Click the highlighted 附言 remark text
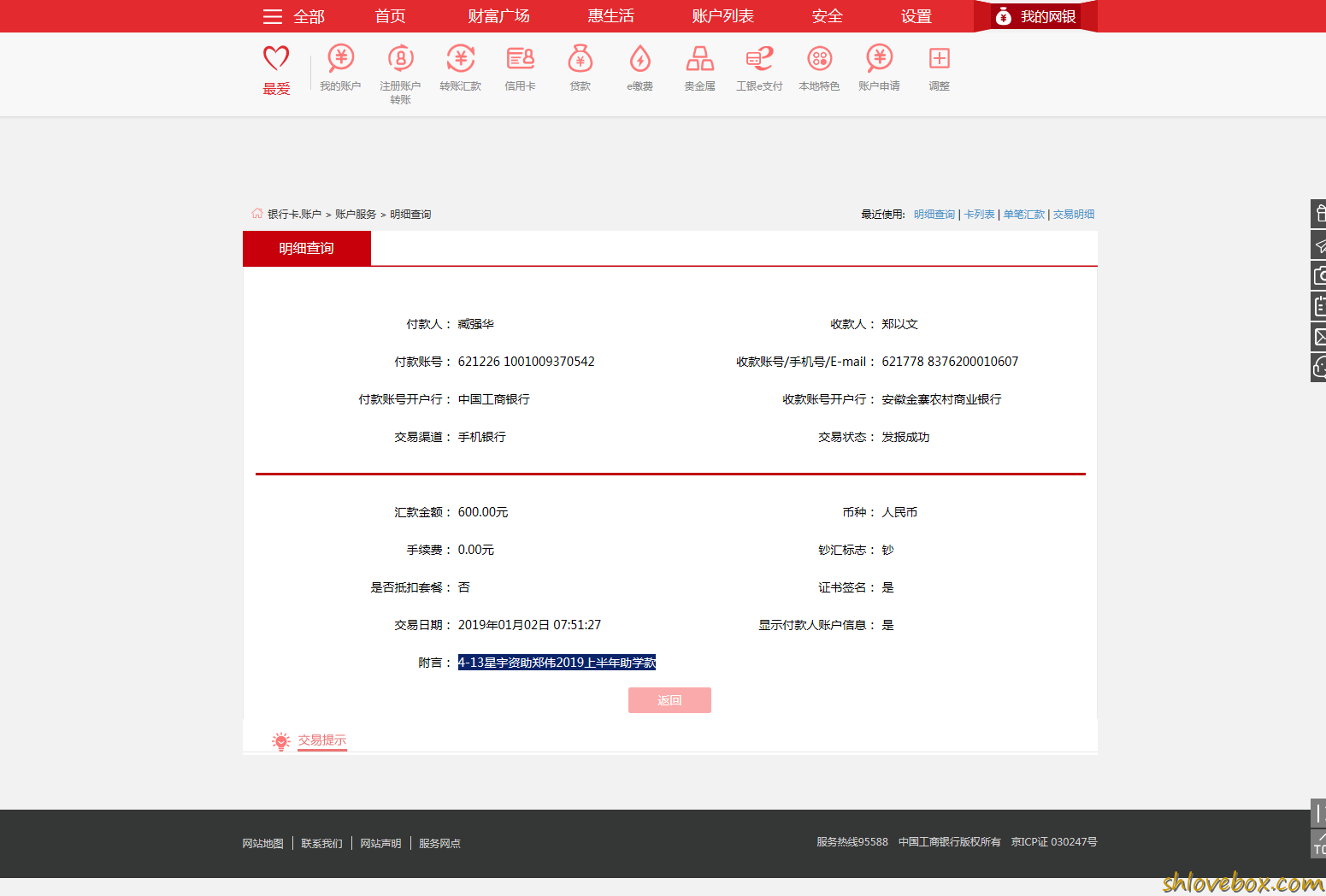Image resolution: width=1326 pixels, height=896 pixels. [557, 663]
